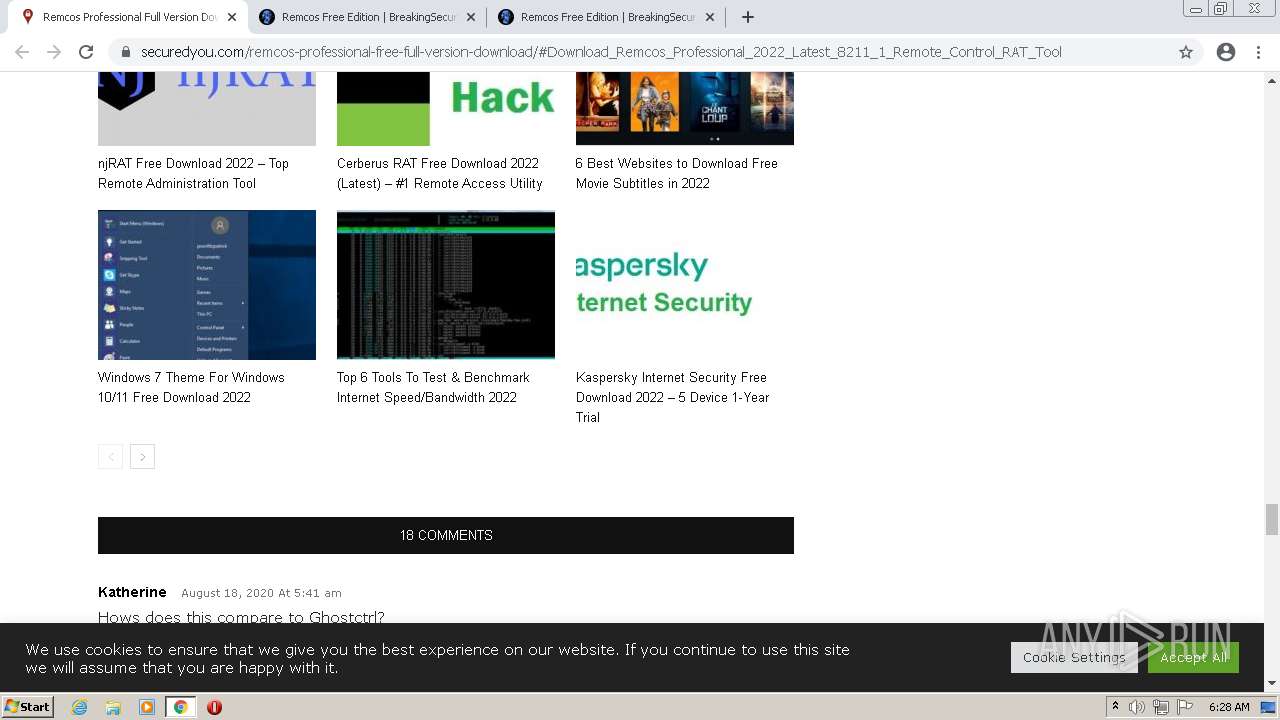Open Kaspersky Internet Security Free Download link

coord(673,397)
